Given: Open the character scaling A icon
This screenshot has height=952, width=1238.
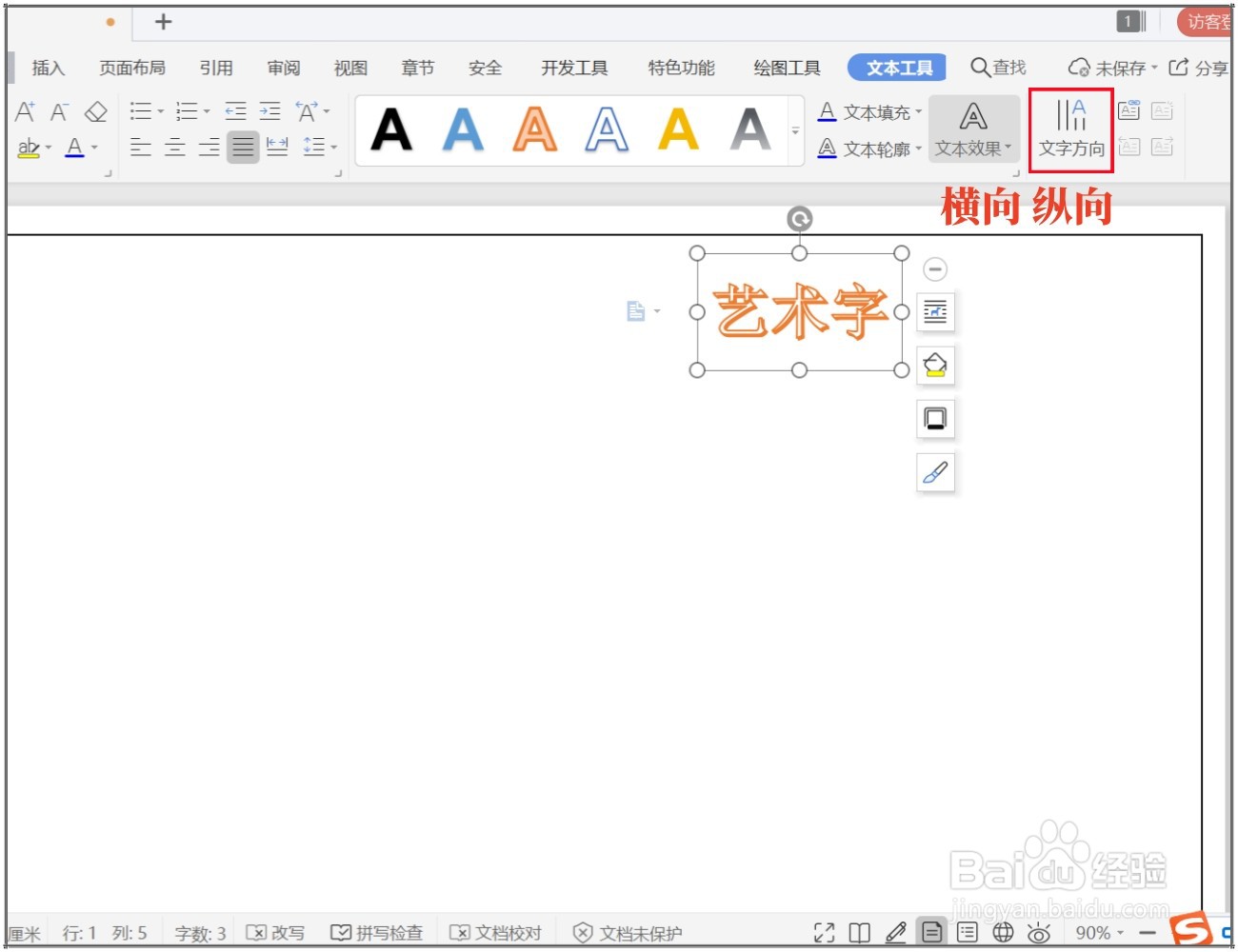Looking at the screenshot, I should [x=307, y=111].
